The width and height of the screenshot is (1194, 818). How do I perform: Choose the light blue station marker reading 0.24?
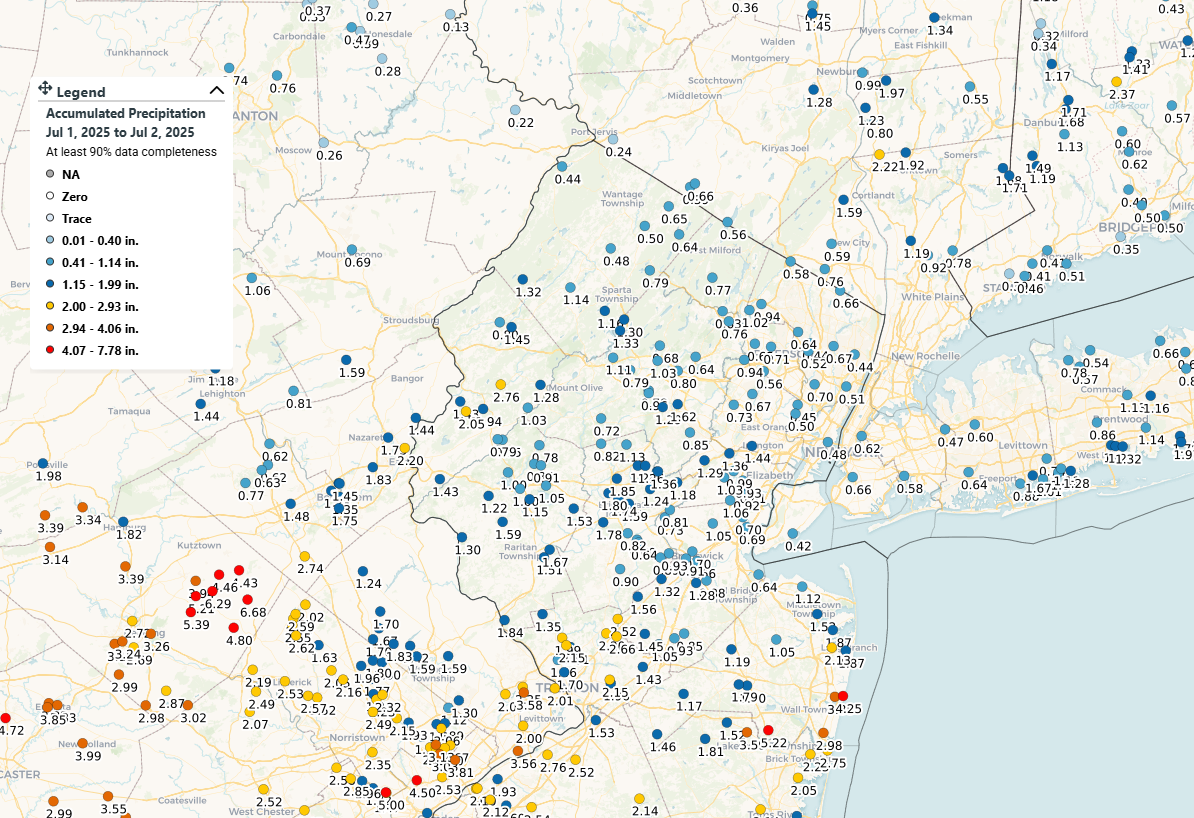click(x=613, y=139)
